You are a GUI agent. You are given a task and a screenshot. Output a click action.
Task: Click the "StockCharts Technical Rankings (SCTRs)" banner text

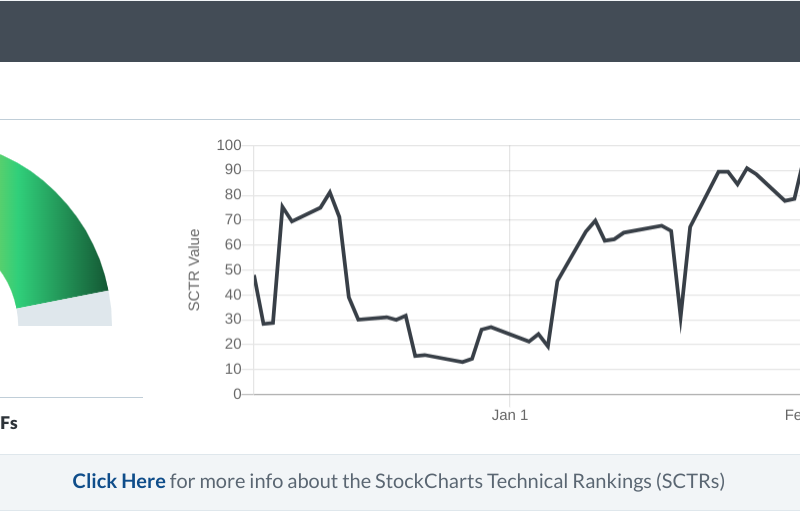[x=549, y=481]
